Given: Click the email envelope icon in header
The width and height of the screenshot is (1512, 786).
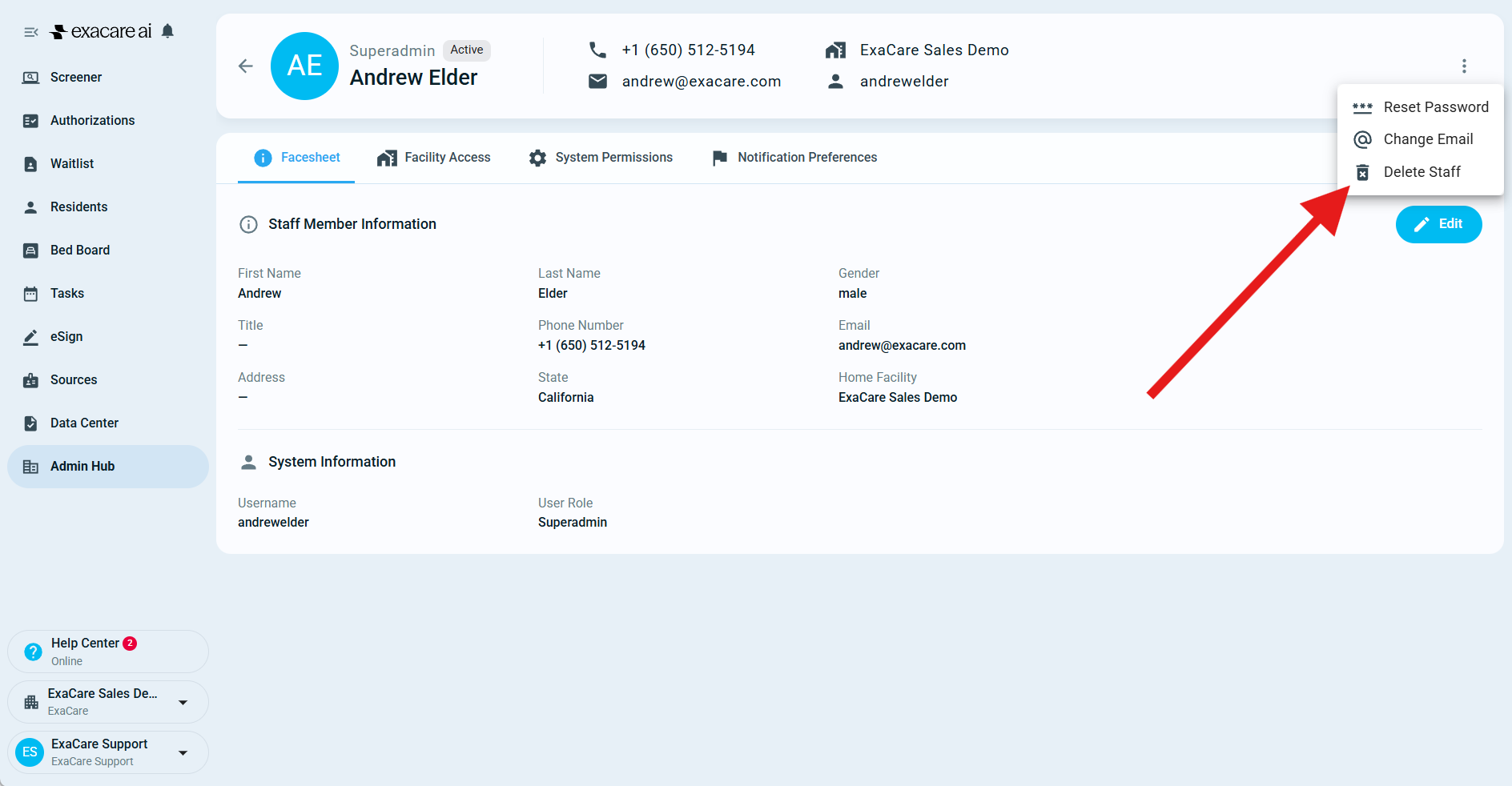Looking at the screenshot, I should pyautogui.click(x=597, y=82).
